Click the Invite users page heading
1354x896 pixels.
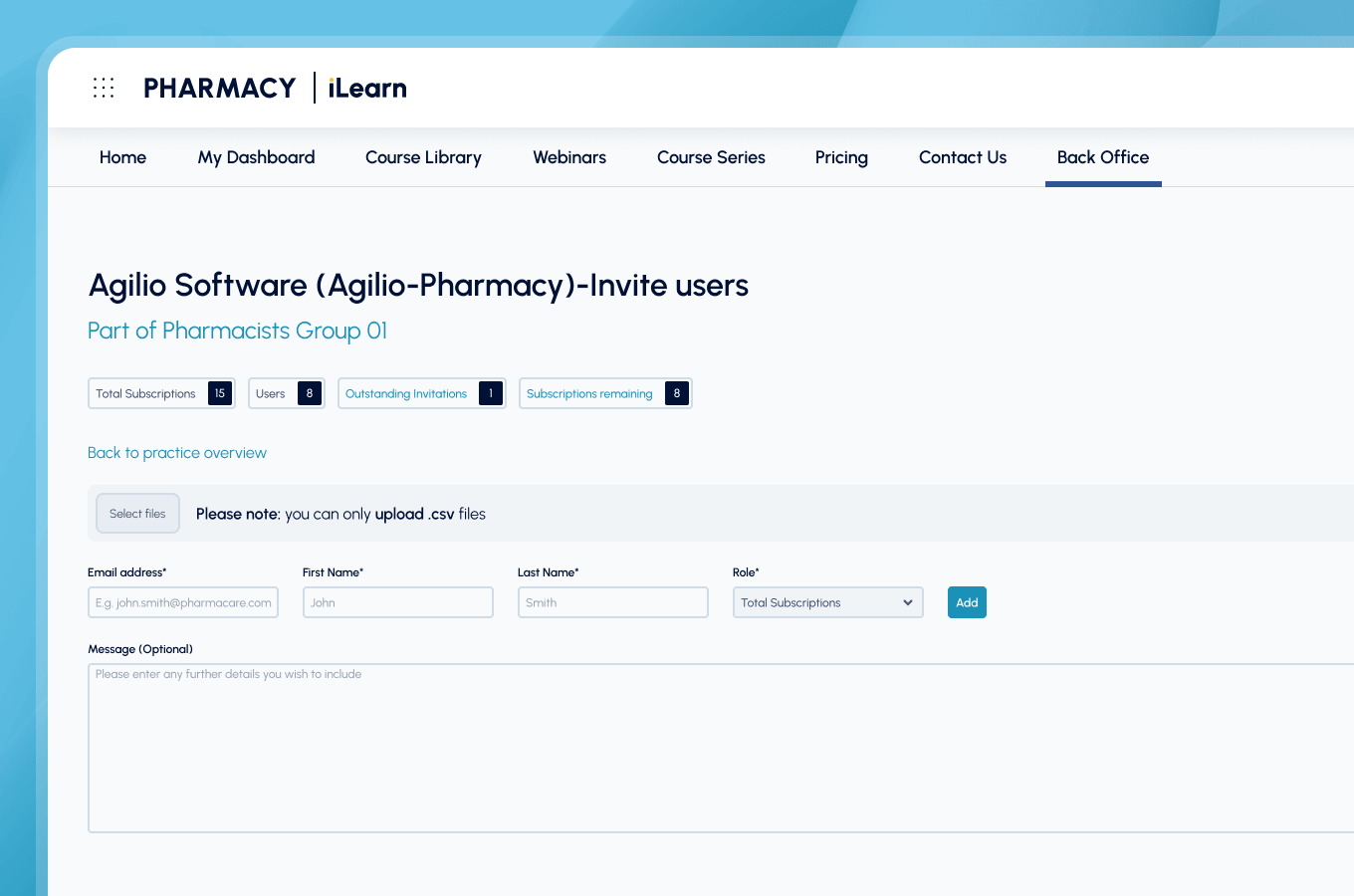click(x=418, y=286)
